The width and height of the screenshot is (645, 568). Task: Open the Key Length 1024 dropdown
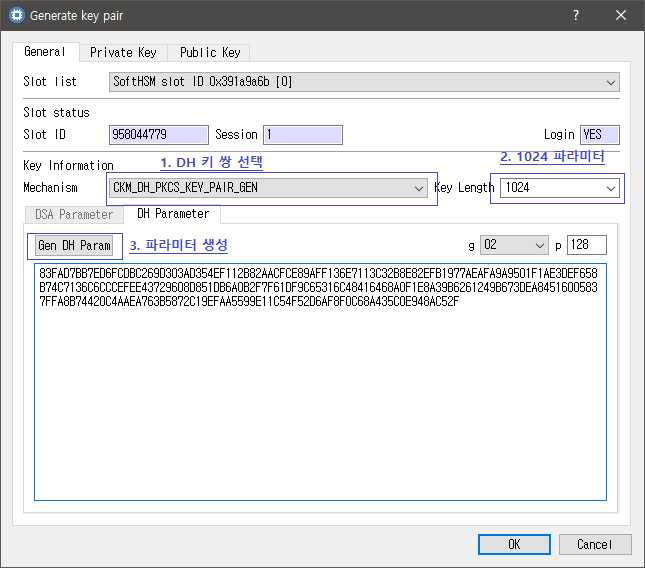(x=560, y=188)
